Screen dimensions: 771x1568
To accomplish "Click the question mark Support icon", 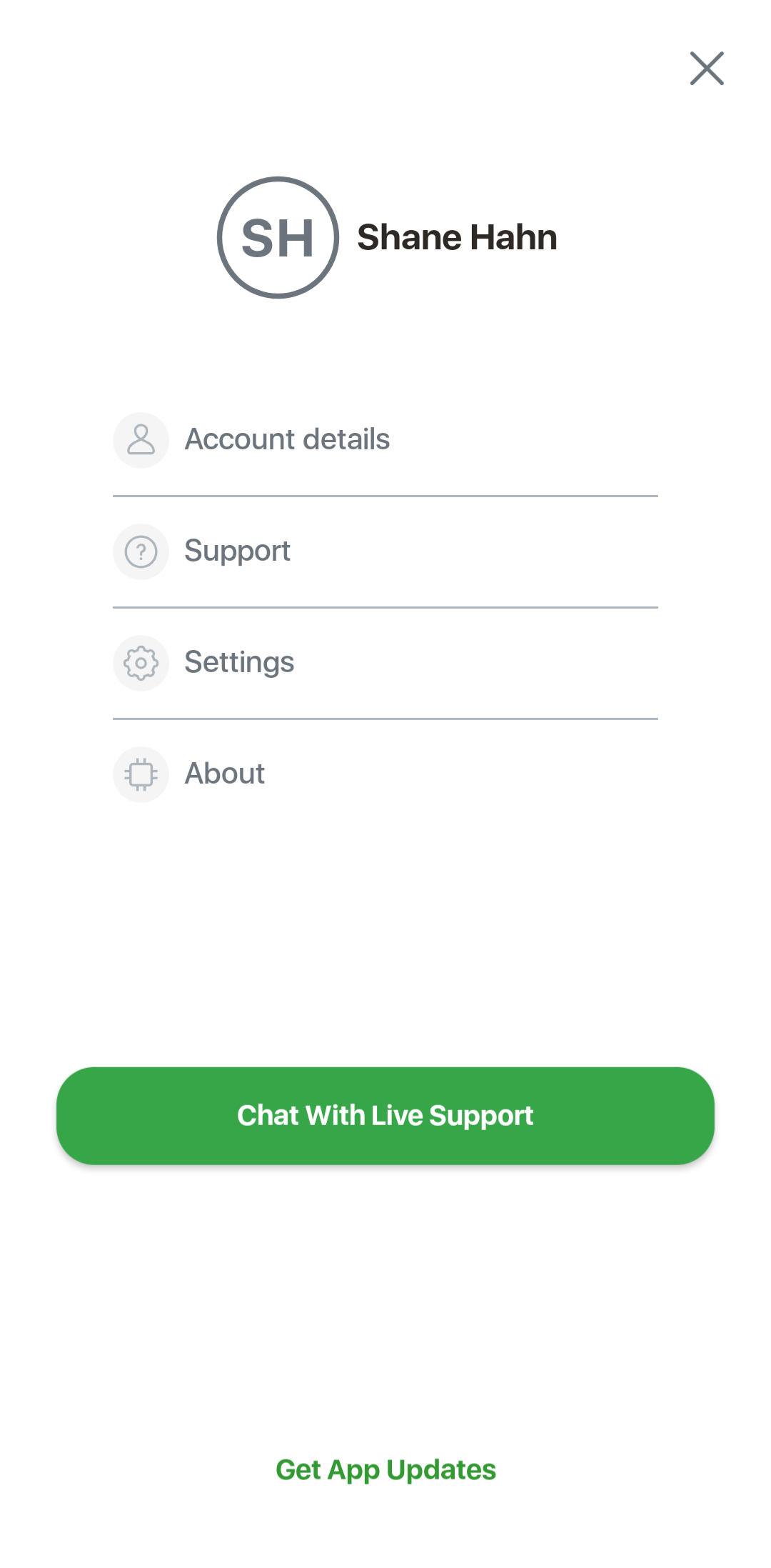I will coord(141,551).
